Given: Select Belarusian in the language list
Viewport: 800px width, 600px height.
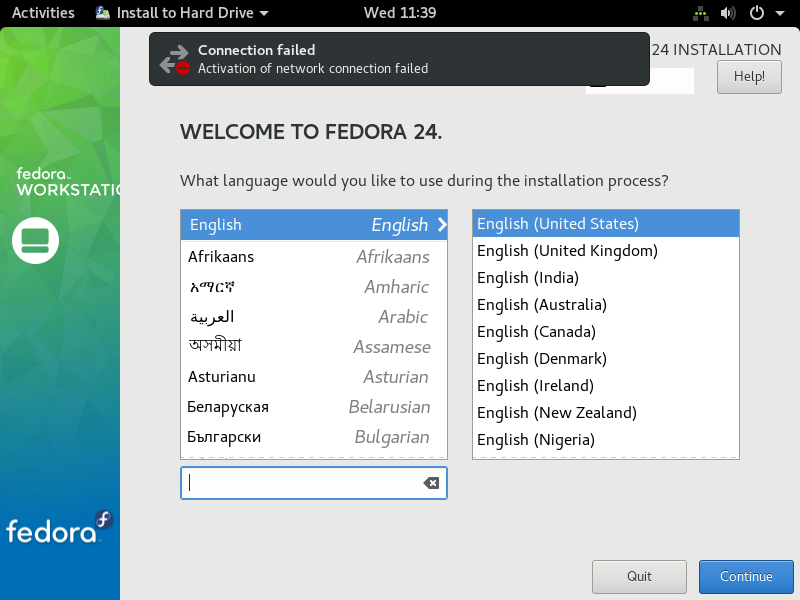Looking at the screenshot, I should pos(314,407).
